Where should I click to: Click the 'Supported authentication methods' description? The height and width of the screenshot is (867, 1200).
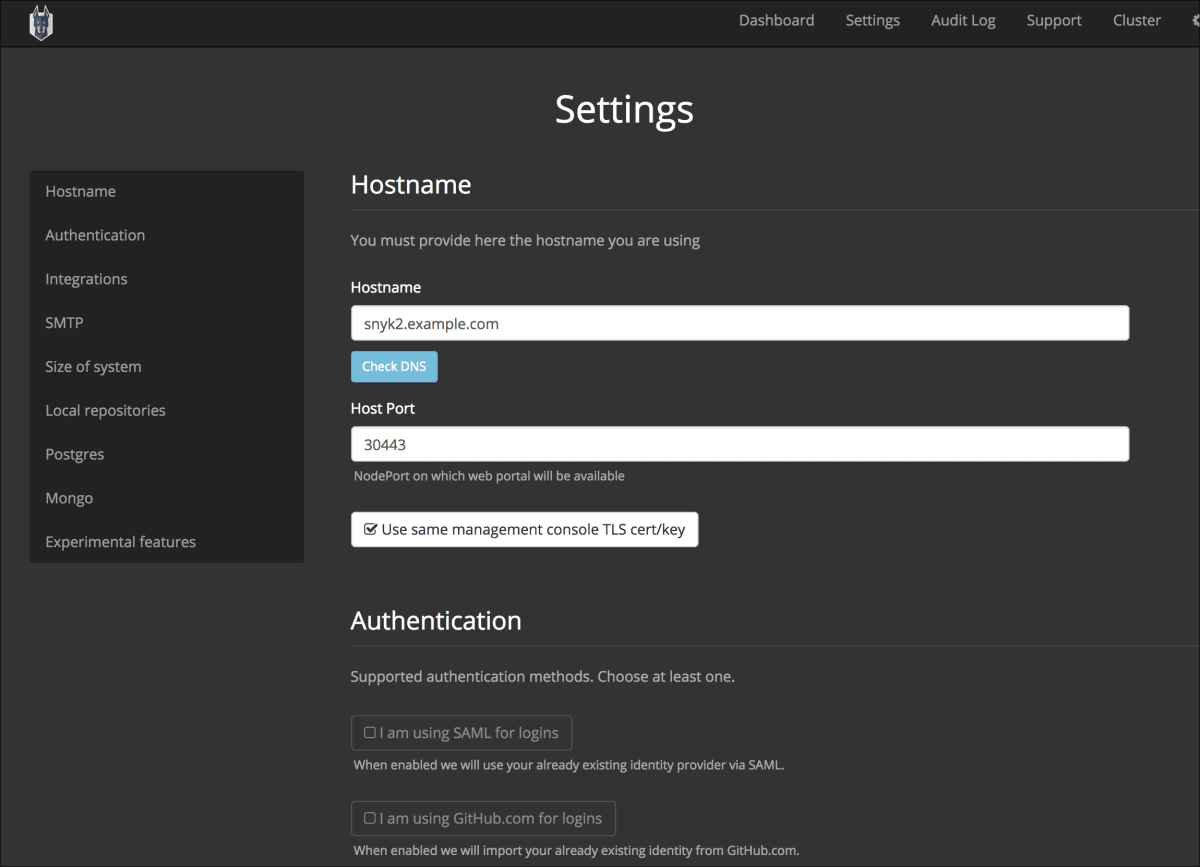[542, 676]
